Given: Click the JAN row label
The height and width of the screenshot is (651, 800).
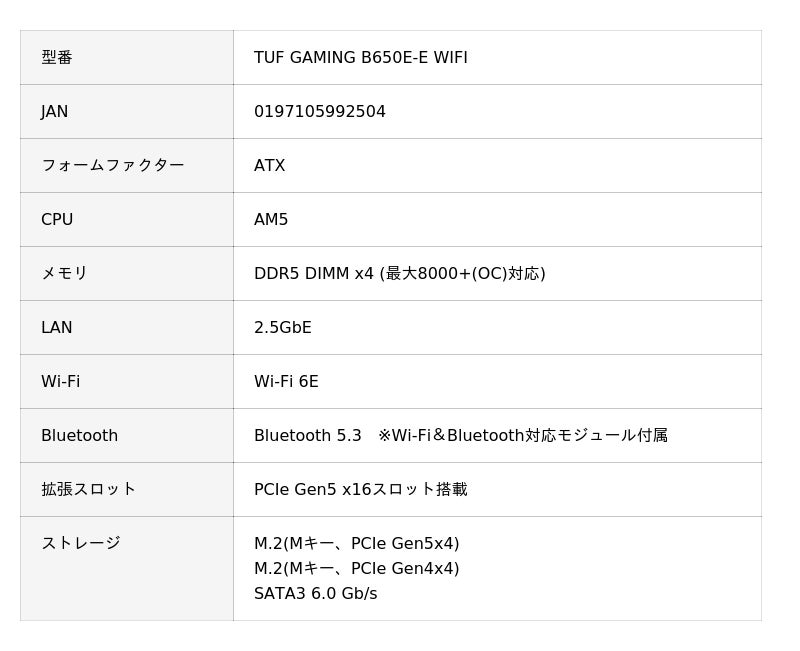Looking at the screenshot, I should [x=55, y=112].
